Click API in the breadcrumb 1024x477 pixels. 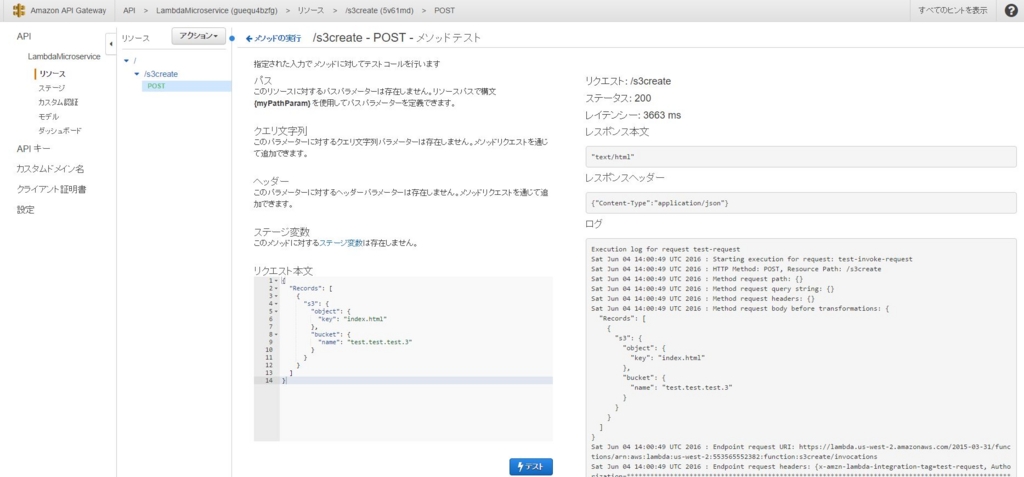tap(129, 11)
